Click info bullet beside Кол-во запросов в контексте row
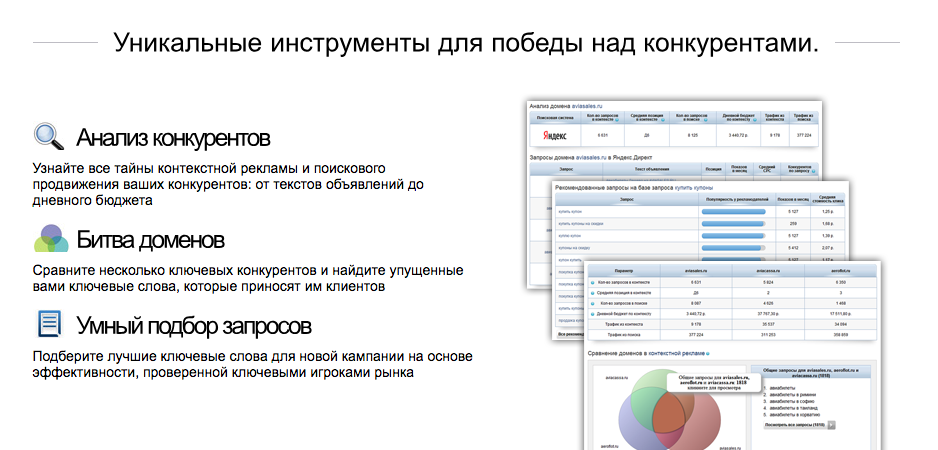The width and height of the screenshot is (938, 450). click(593, 282)
